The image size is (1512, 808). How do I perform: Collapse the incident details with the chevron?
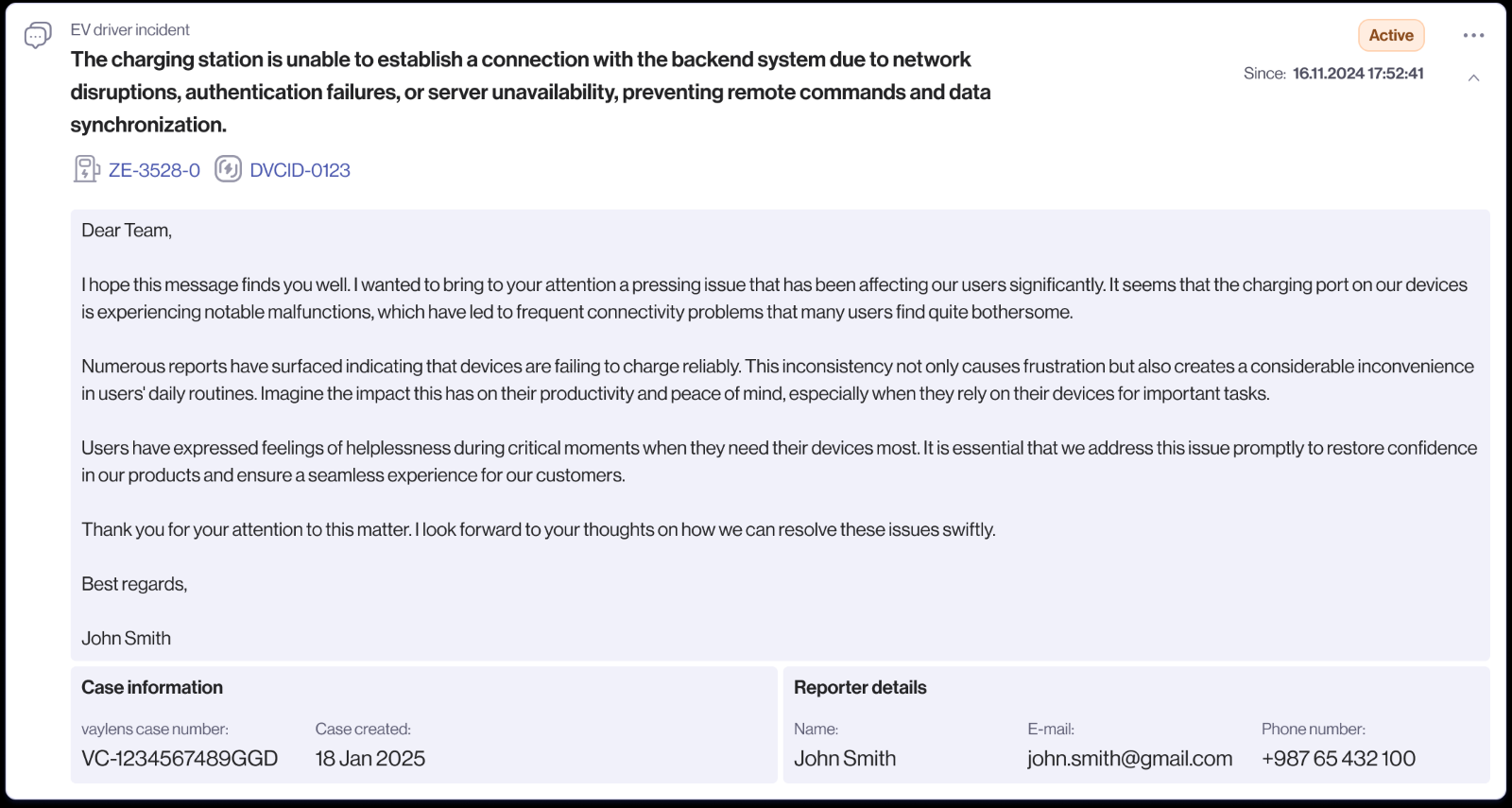pyautogui.click(x=1473, y=77)
